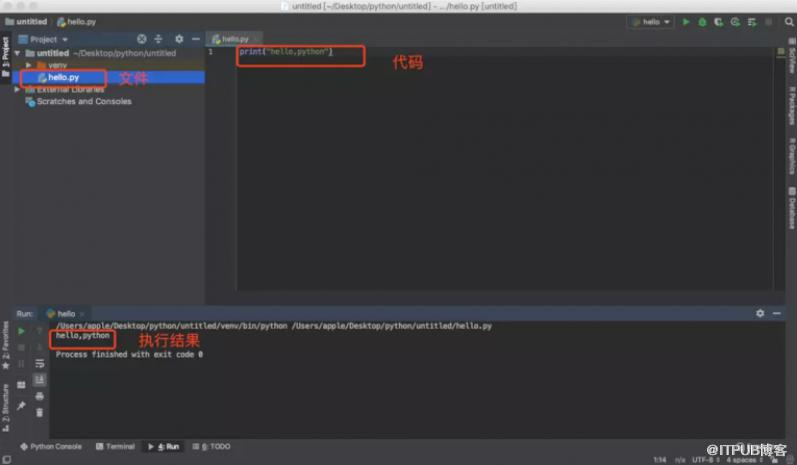Viewport: 797px width, 465px height.
Task: Open the R Packages side tab
Action: click(x=791, y=105)
